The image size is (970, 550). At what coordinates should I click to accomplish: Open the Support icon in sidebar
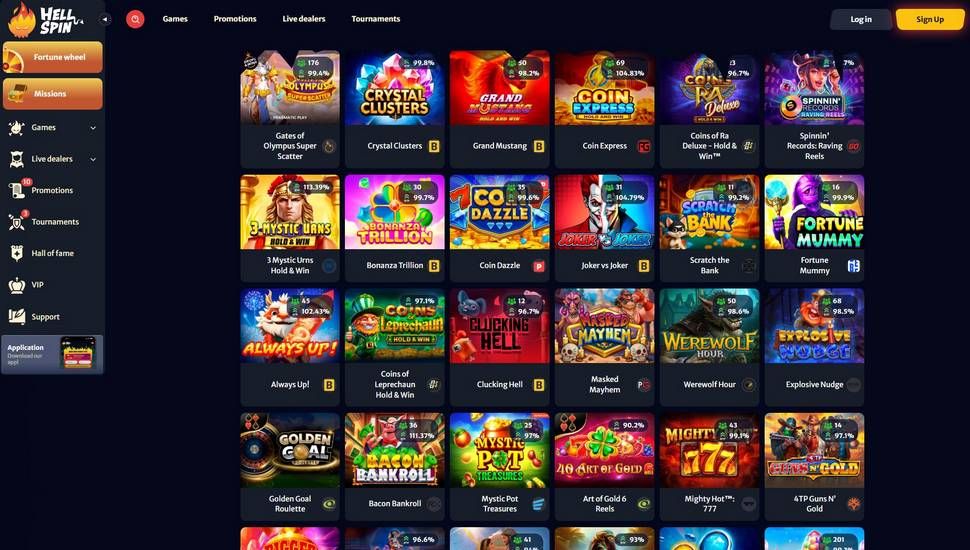(x=17, y=317)
